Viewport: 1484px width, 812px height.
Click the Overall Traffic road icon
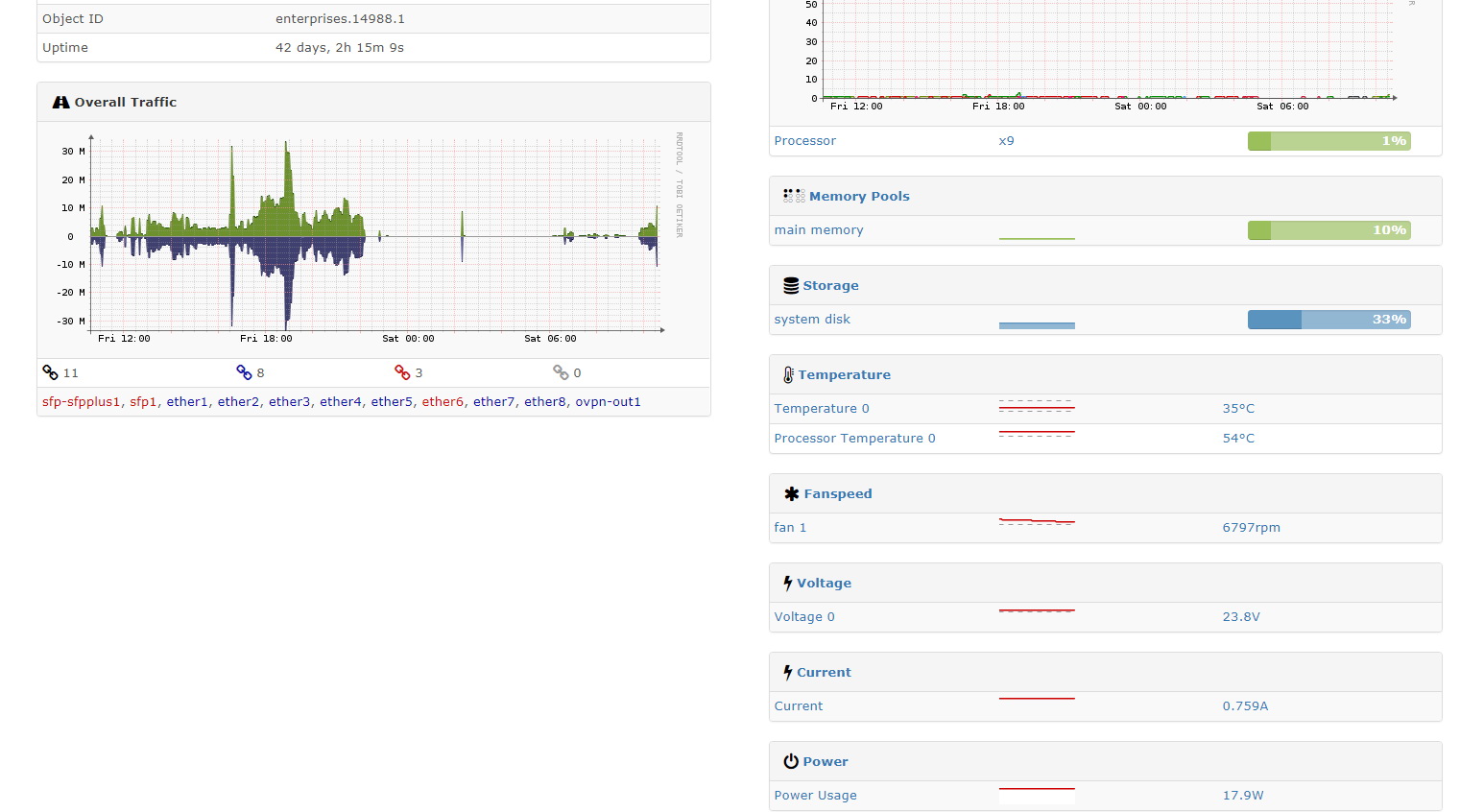(60, 102)
